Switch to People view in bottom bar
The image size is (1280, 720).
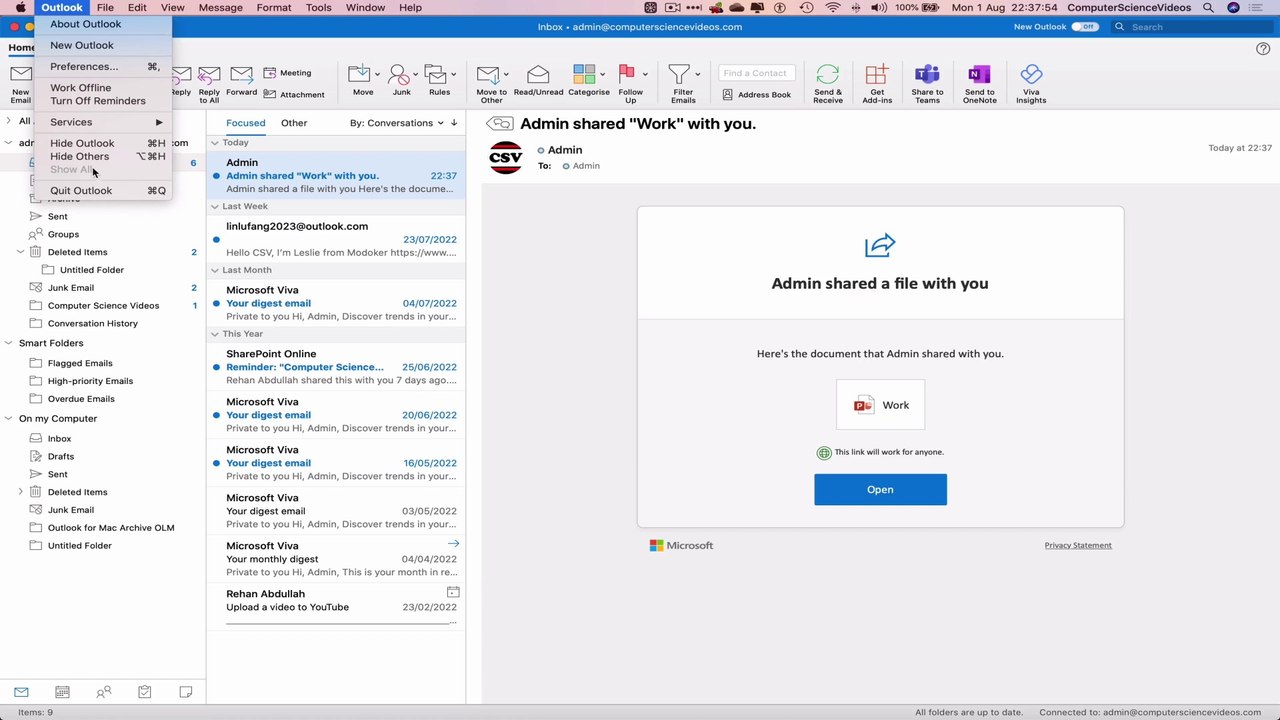pos(103,692)
